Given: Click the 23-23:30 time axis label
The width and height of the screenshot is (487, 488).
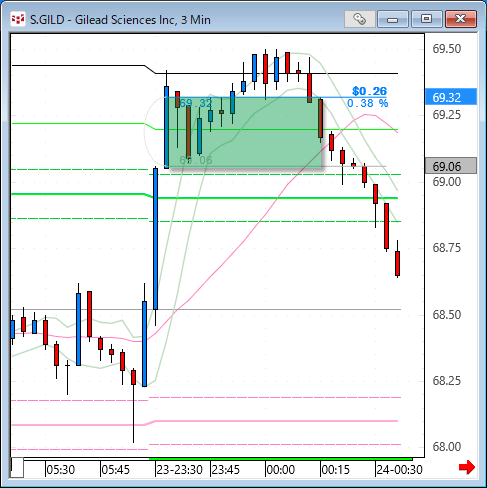Looking at the screenshot, I should coord(179,470).
